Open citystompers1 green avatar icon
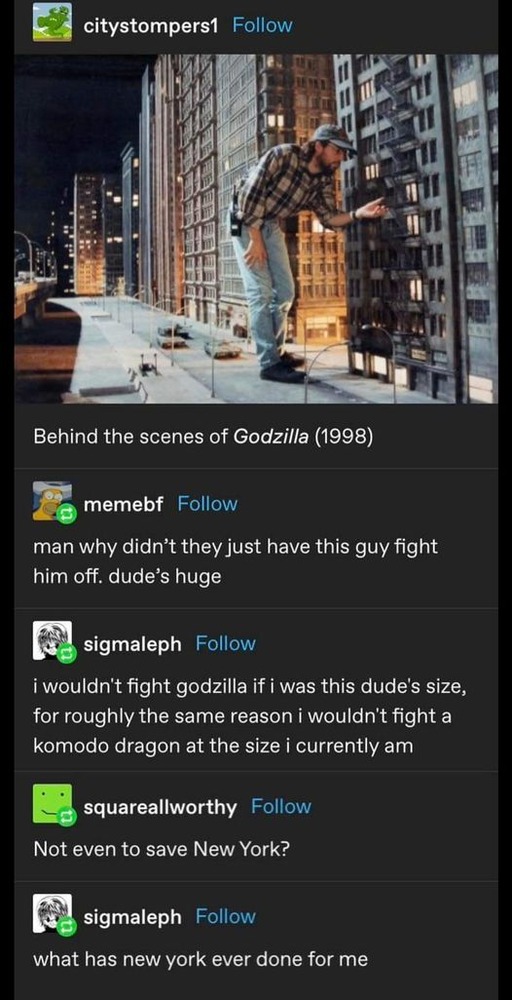512x1000 pixels. [52, 22]
